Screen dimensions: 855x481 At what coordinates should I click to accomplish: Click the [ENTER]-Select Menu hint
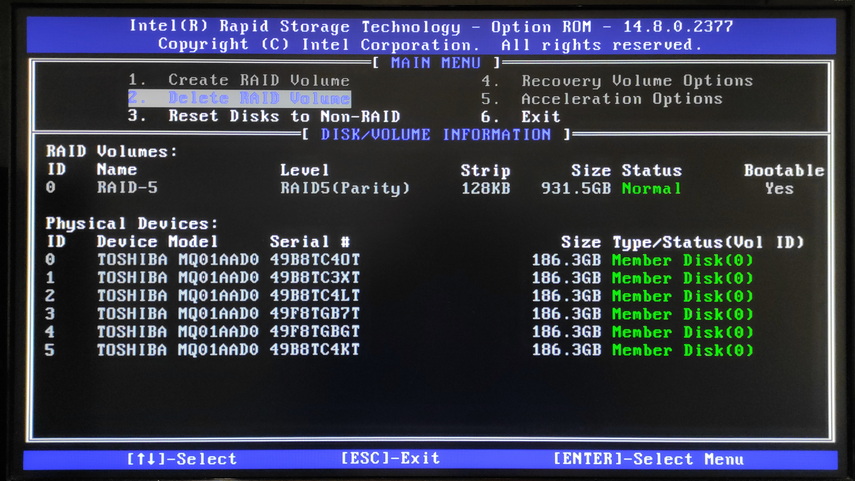[648, 459]
